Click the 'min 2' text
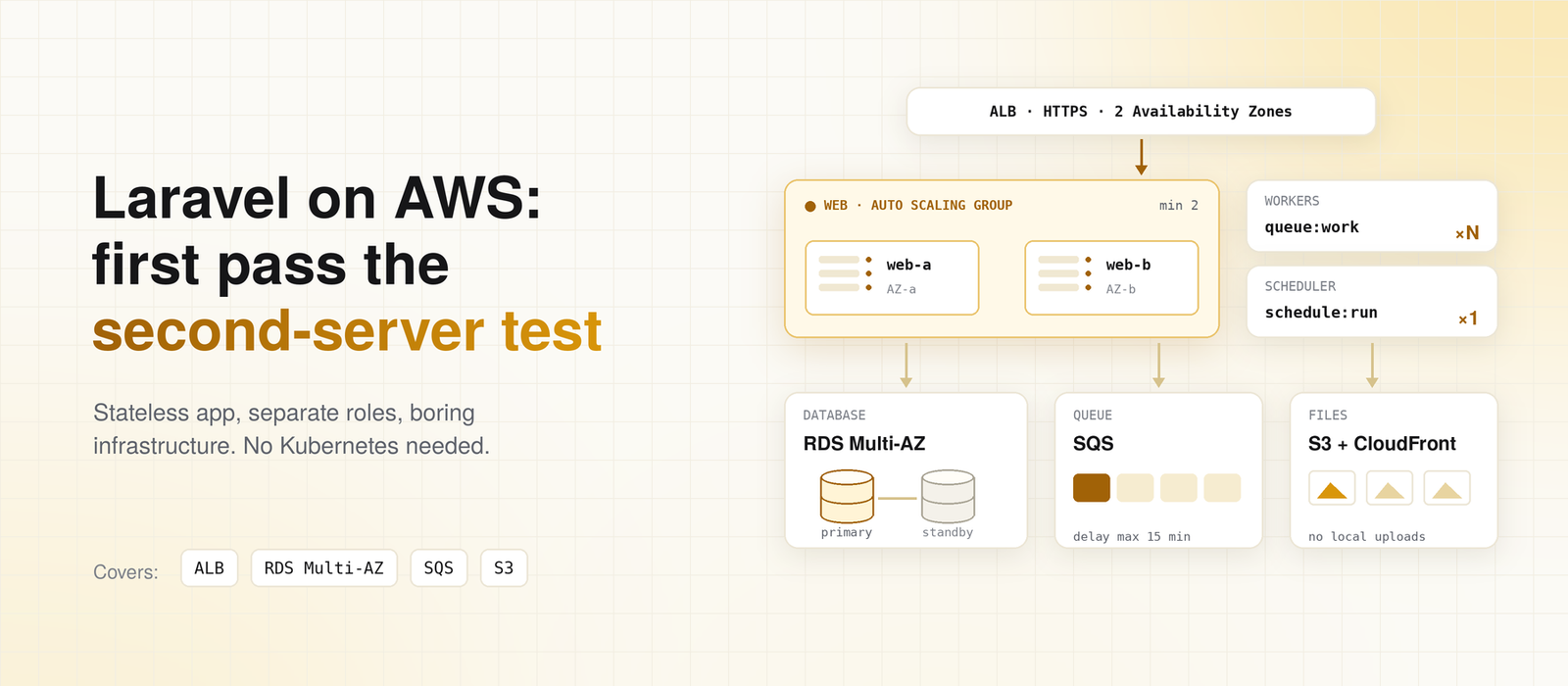This screenshot has height=686, width=1568. pyautogui.click(x=1179, y=206)
